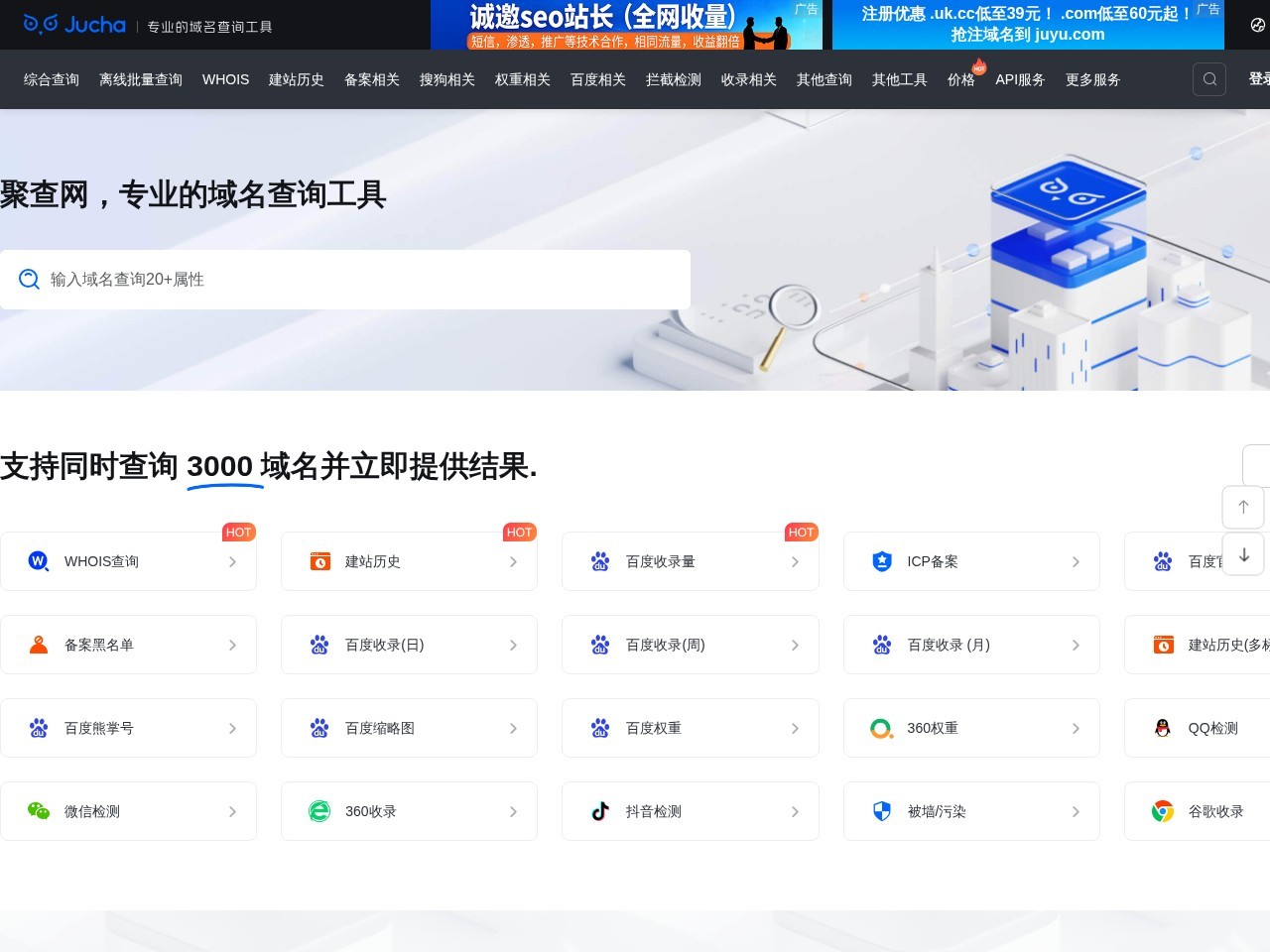Select the 百度权重 Baidu paw icon
The width and height of the screenshot is (1270, 952).
pyautogui.click(x=600, y=727)
